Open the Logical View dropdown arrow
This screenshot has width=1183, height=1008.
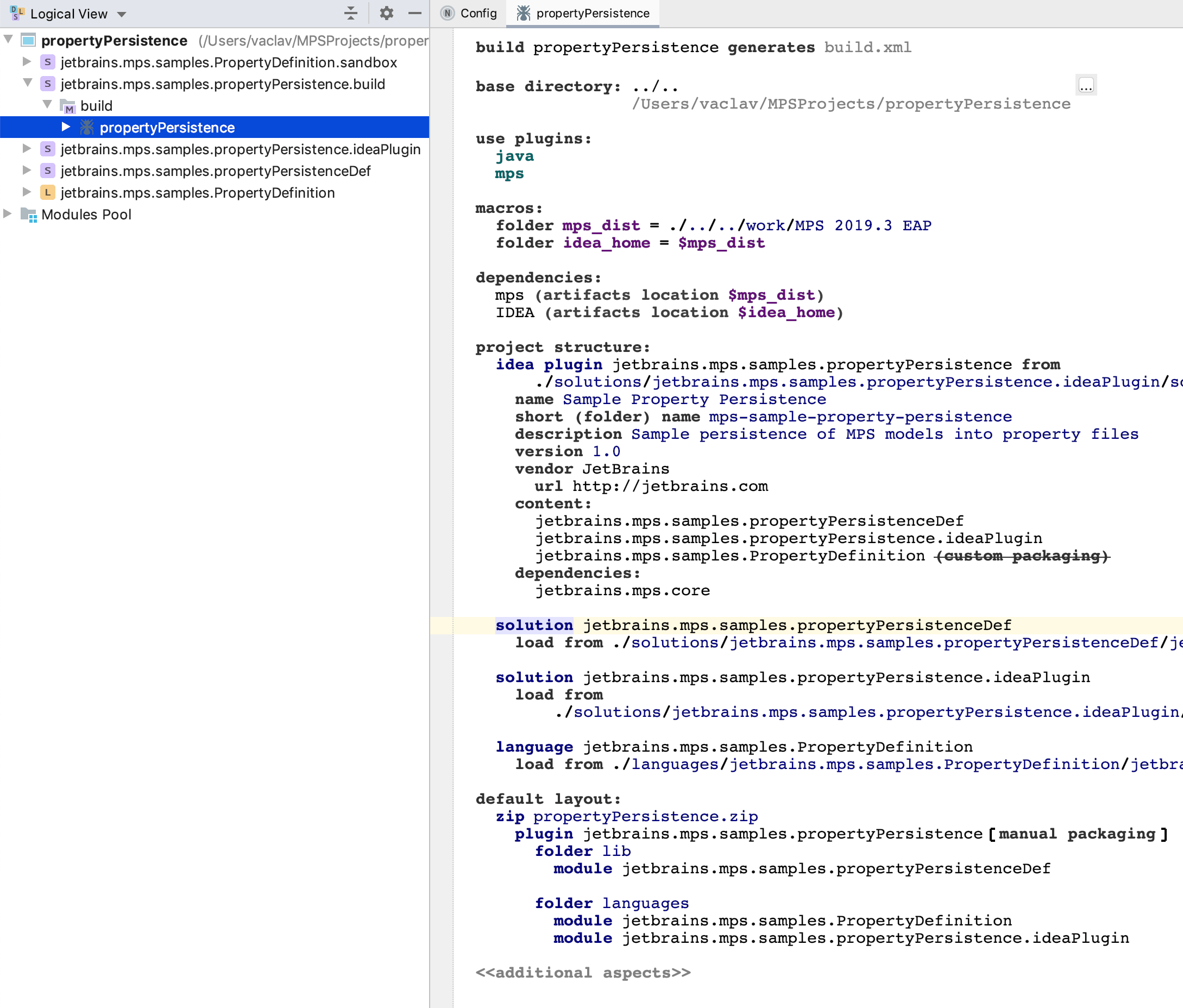point(122,14)
